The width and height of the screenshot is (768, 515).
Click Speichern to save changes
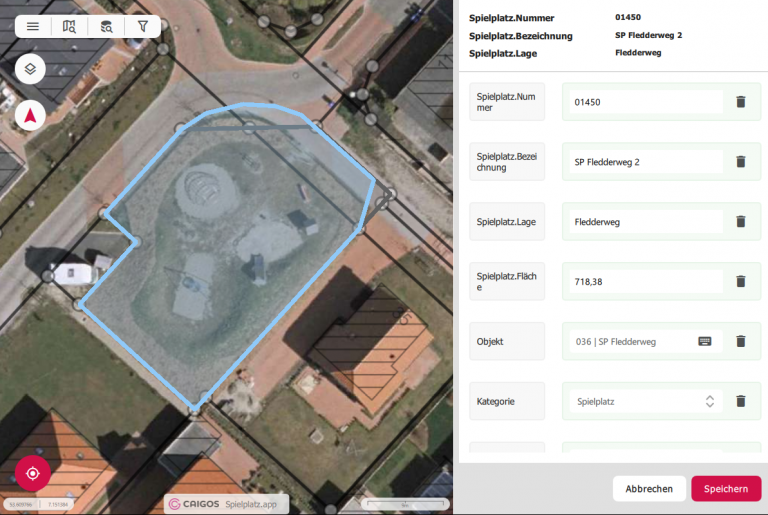(726, 489)
